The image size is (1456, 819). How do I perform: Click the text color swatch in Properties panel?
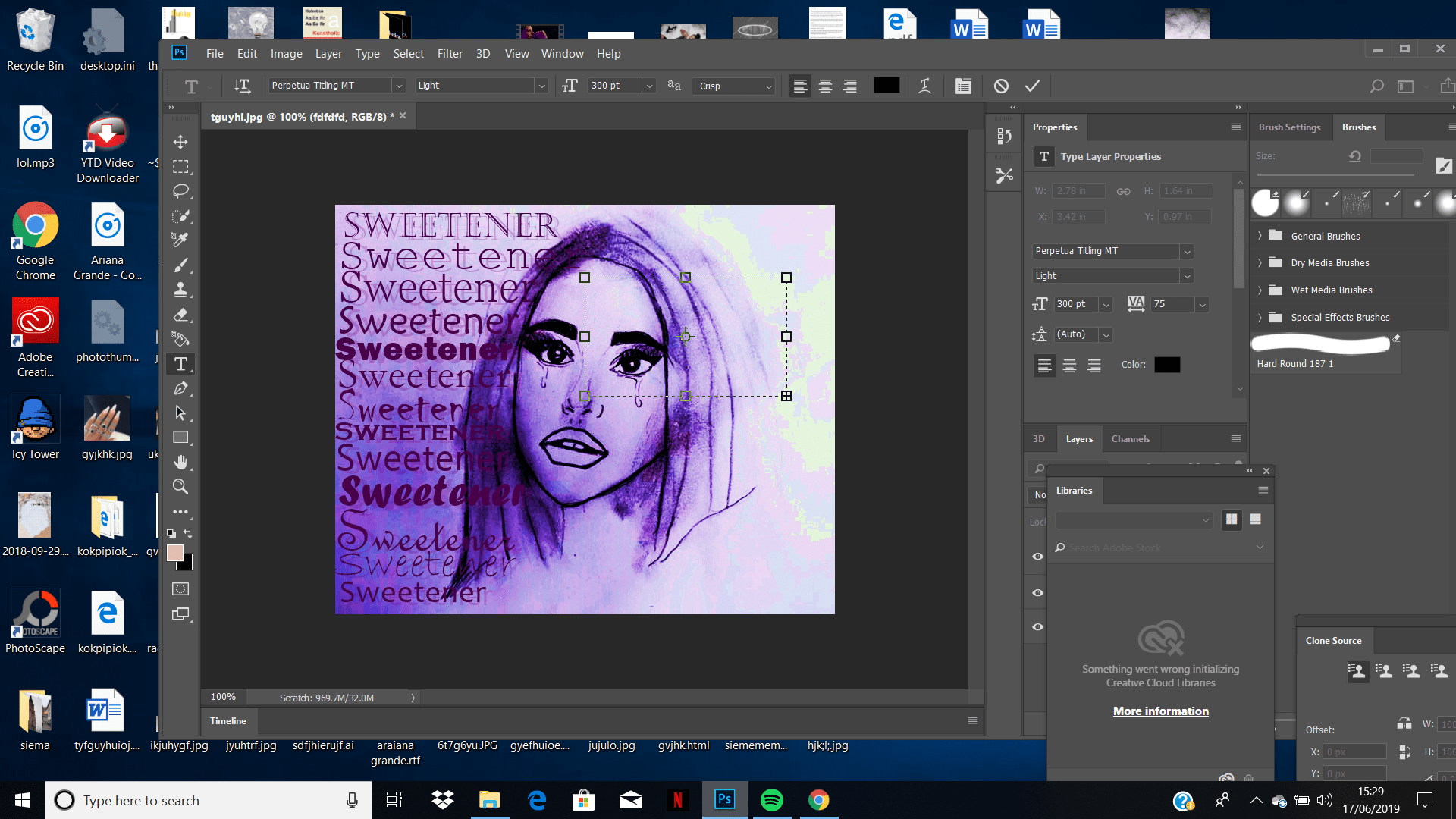click(1167, 365)
